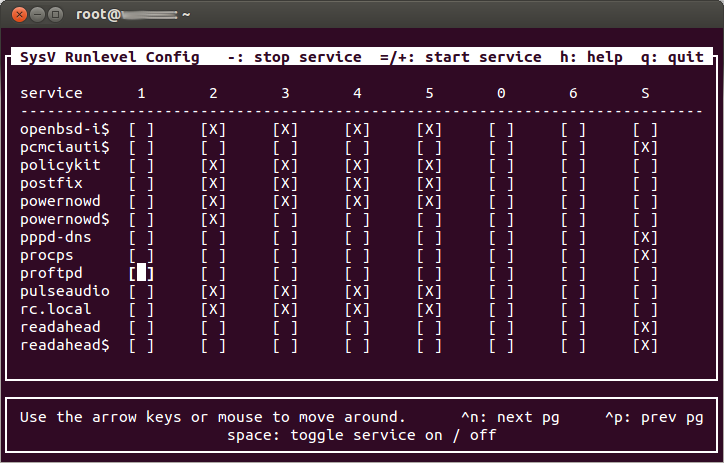Screen dimensions: 724x463
Task: Disable powernowd in runlevel 4
Action: click(x=357, y=201)
